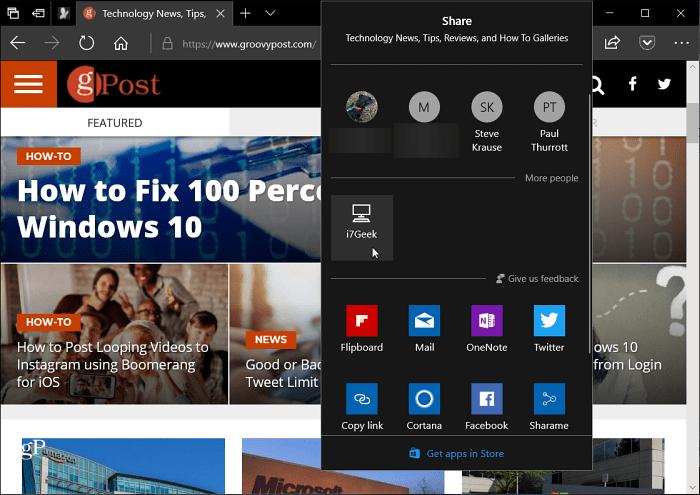
Task: Pick the contact with M avatar
Action: point(424,107)
